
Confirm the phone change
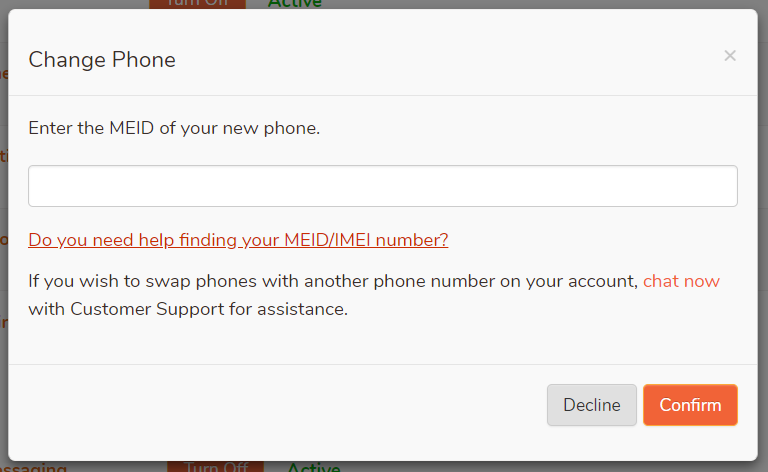click(x=690, y=405)
